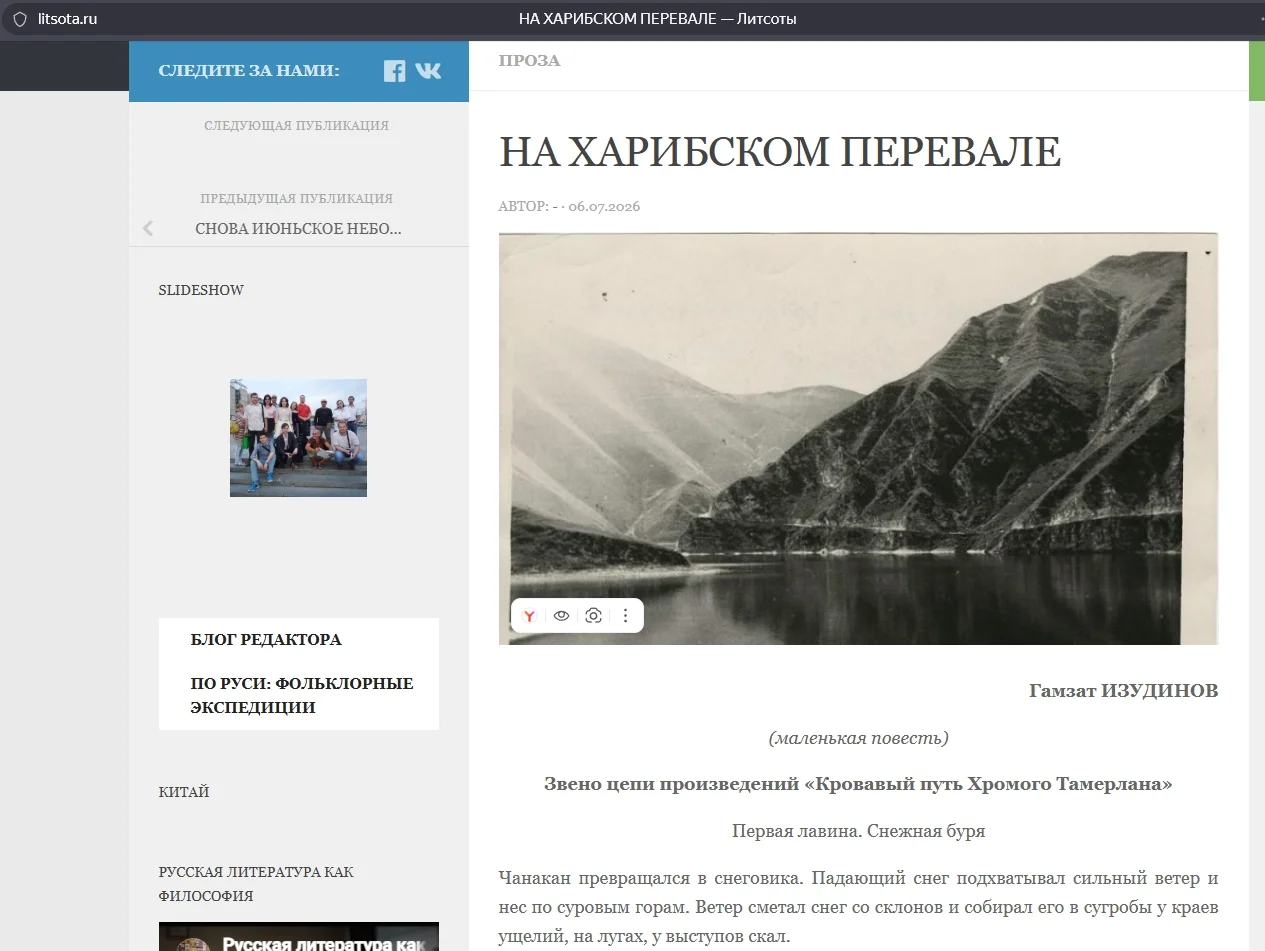Click the SLIDESHOW widget heading
This screenshot has width=1265, height=951.
pos(201,290)
